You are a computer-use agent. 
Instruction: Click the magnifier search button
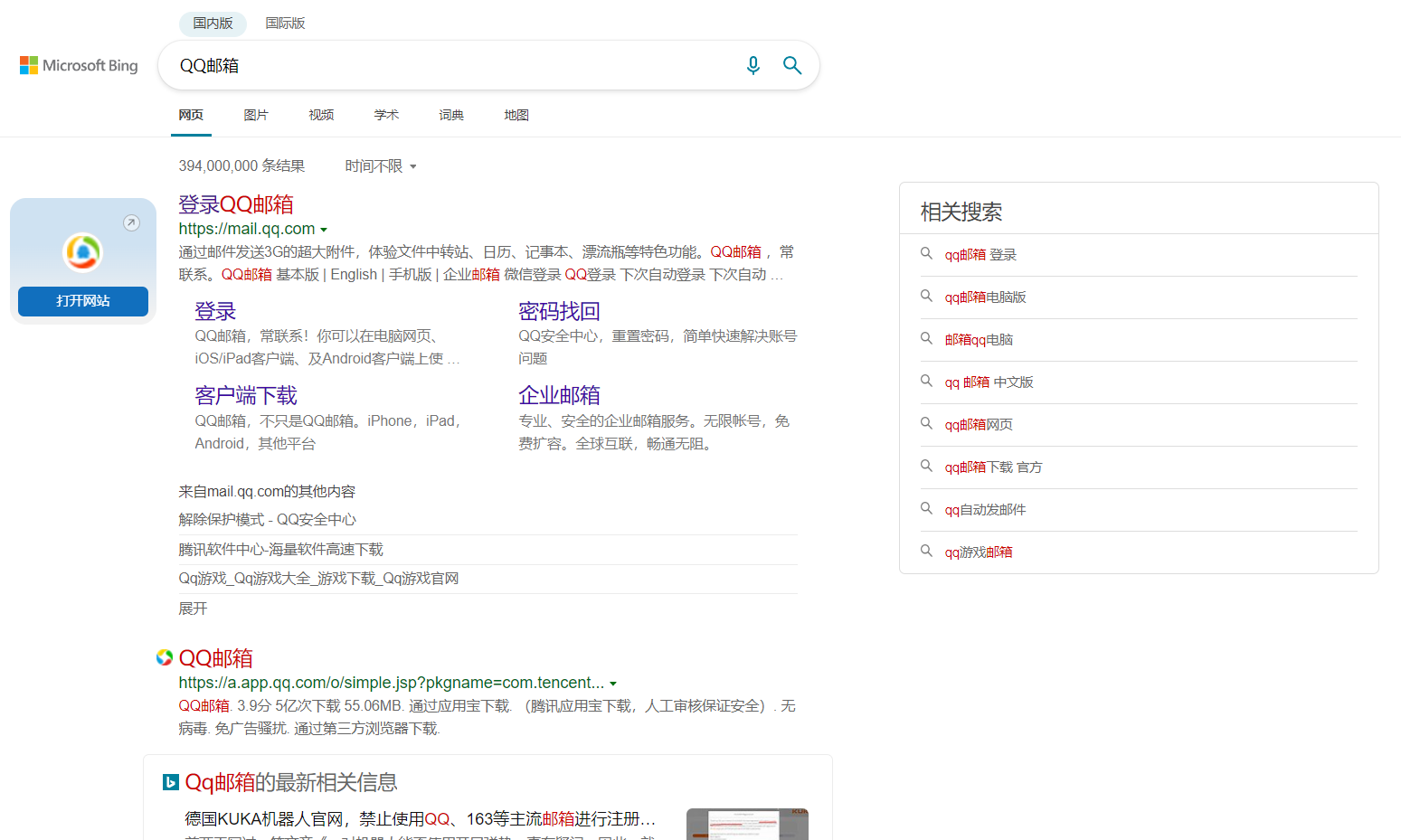792,65
